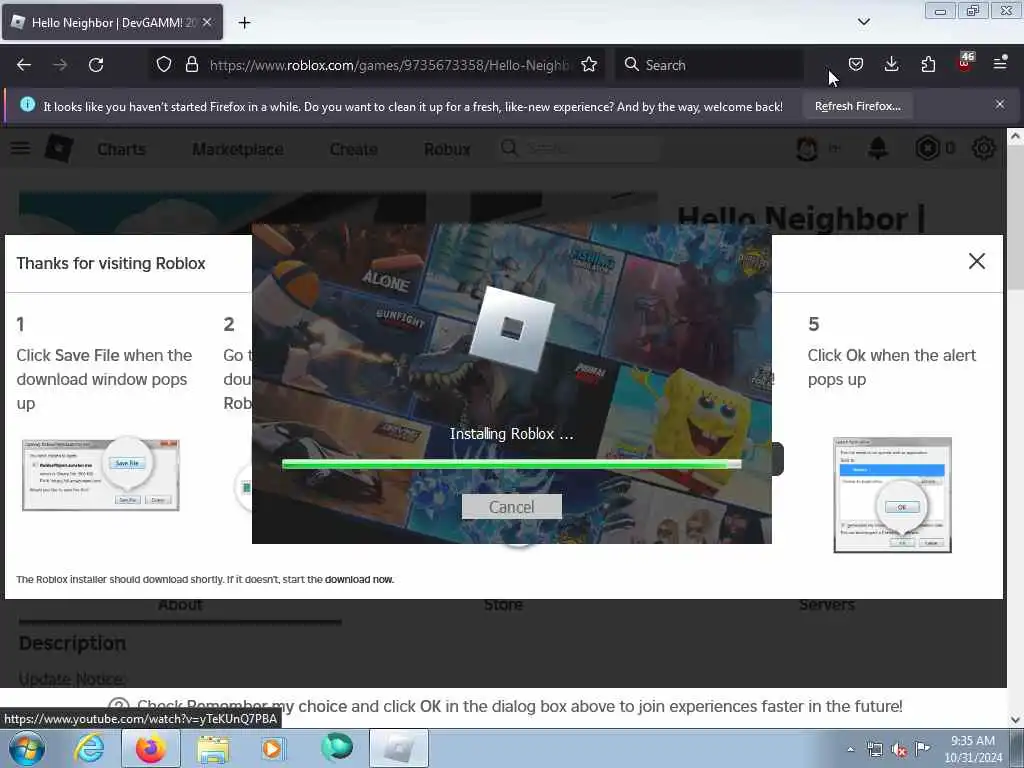Open Robux in Roblox navigation

click(x=447, y=150)
